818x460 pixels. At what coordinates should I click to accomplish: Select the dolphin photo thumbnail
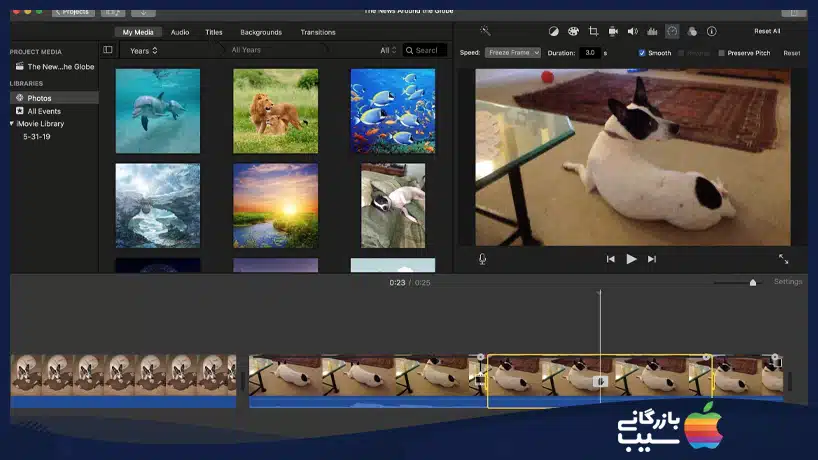tap(158, 111)
